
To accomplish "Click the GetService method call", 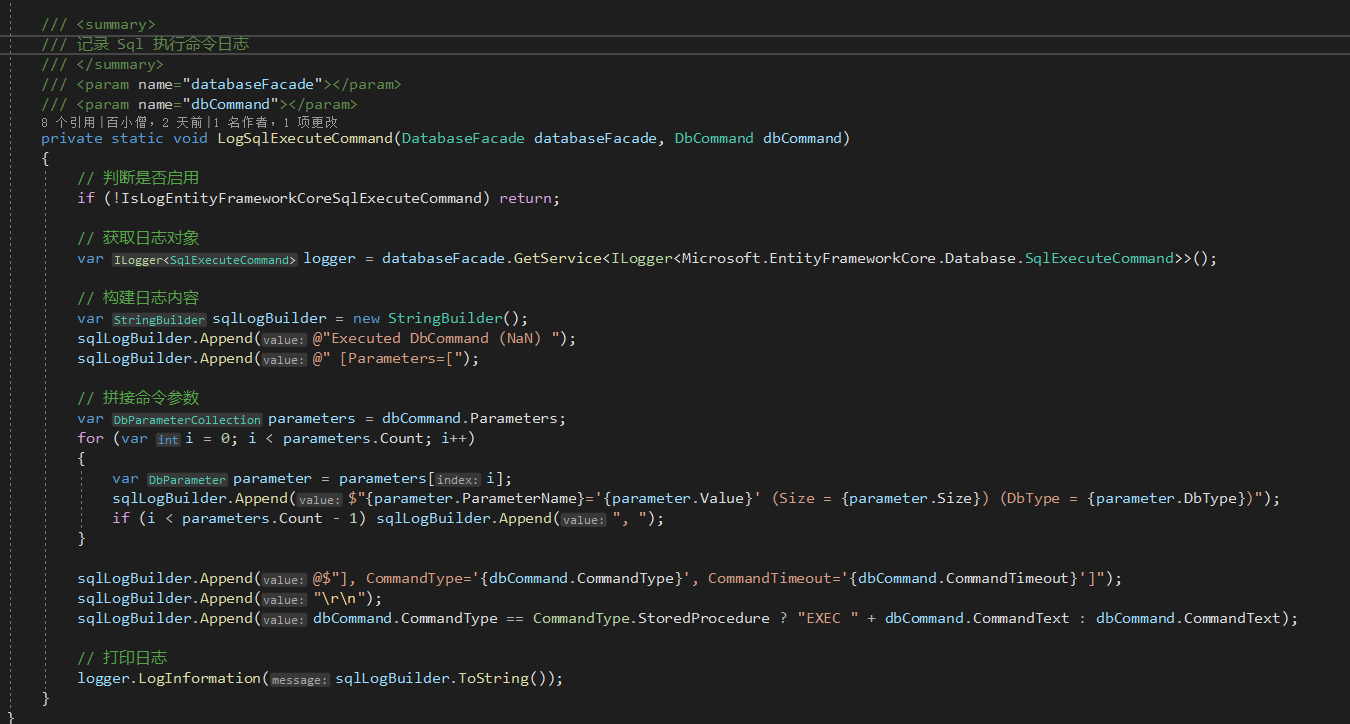I will pyautogui.click(x=558, y=258).
